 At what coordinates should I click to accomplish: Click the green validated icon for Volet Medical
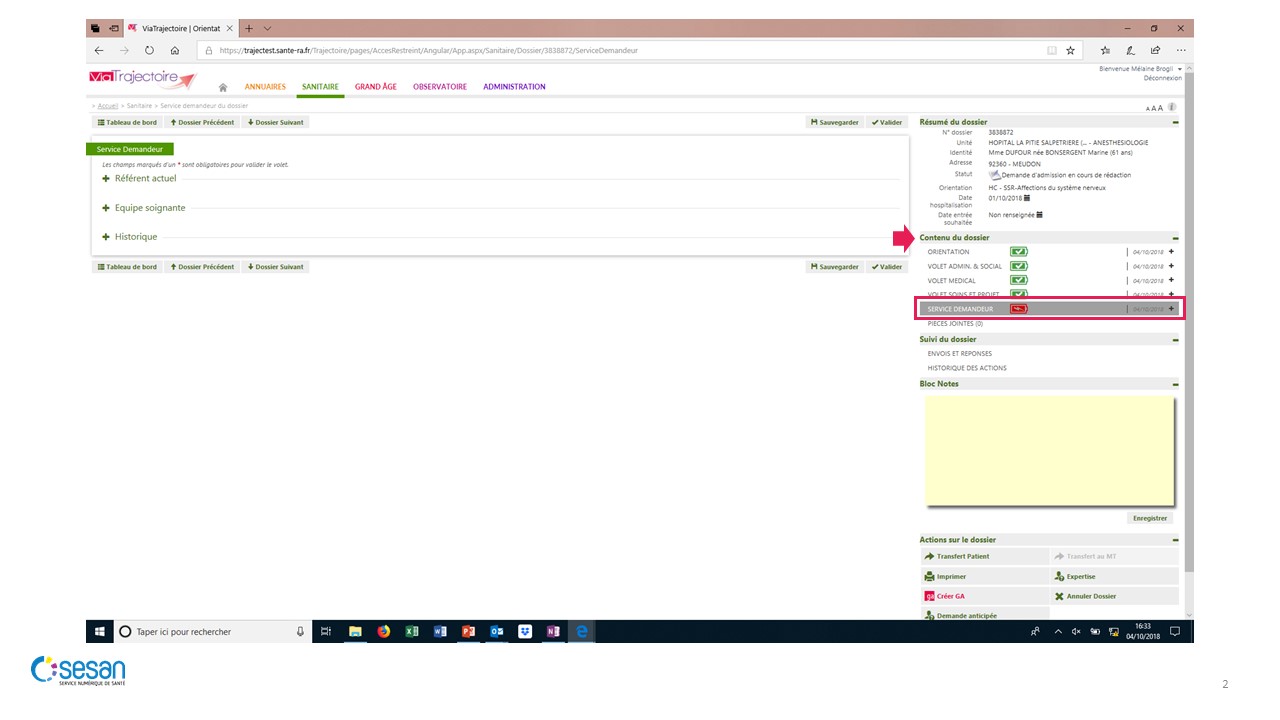(1018, 281)
